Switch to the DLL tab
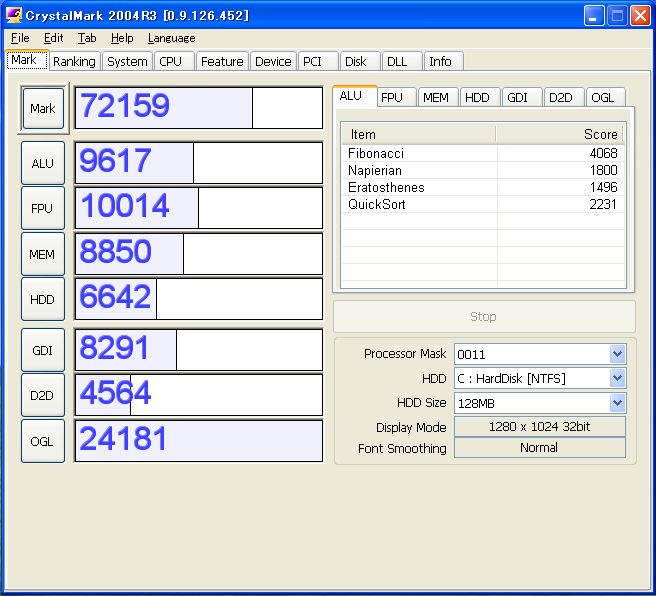 tap(402, 61)
